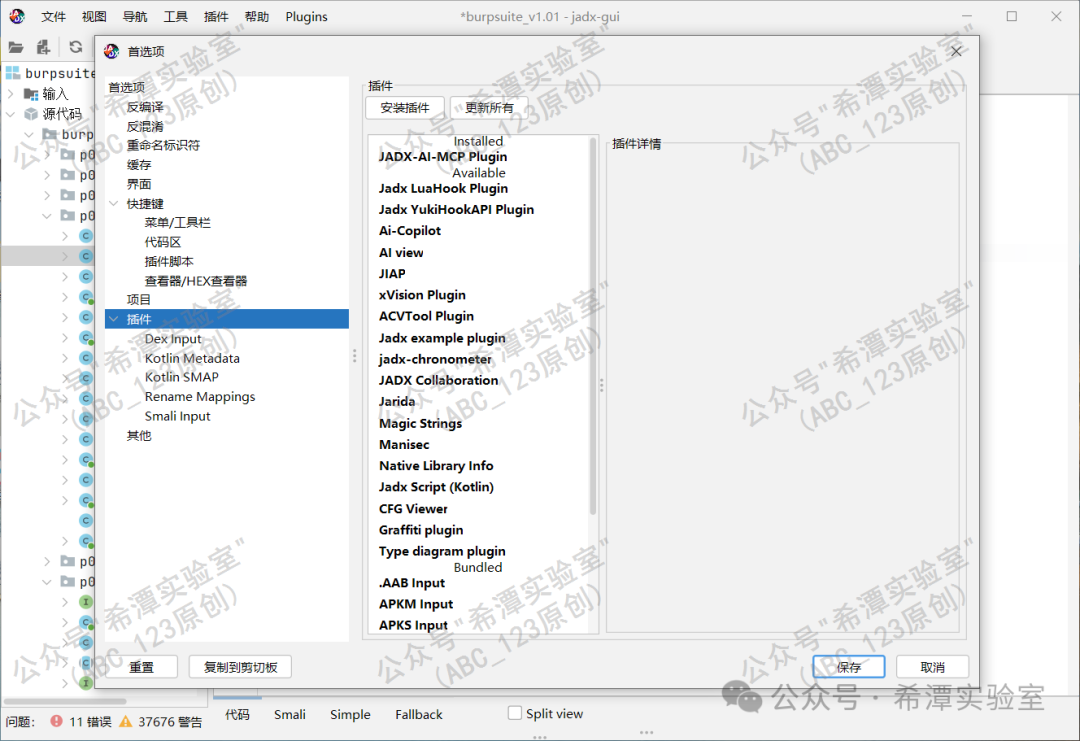This screenshot has width=1080, height=741.
Task: Click the burpsuite project icon in sidebar
Action: pyautogui.click(x=12, y=72)
